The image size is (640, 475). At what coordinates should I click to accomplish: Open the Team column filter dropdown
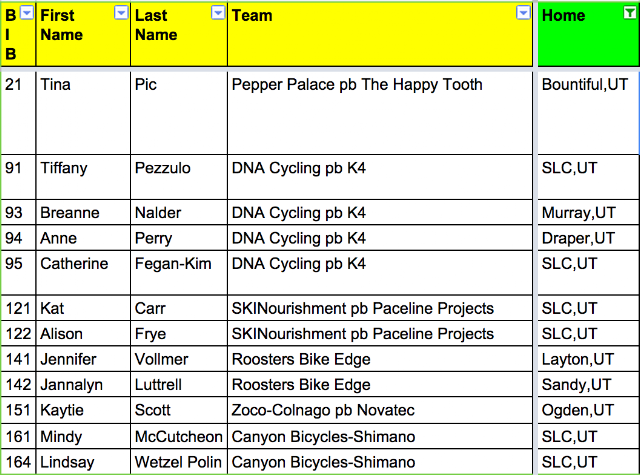click(523, 13)
